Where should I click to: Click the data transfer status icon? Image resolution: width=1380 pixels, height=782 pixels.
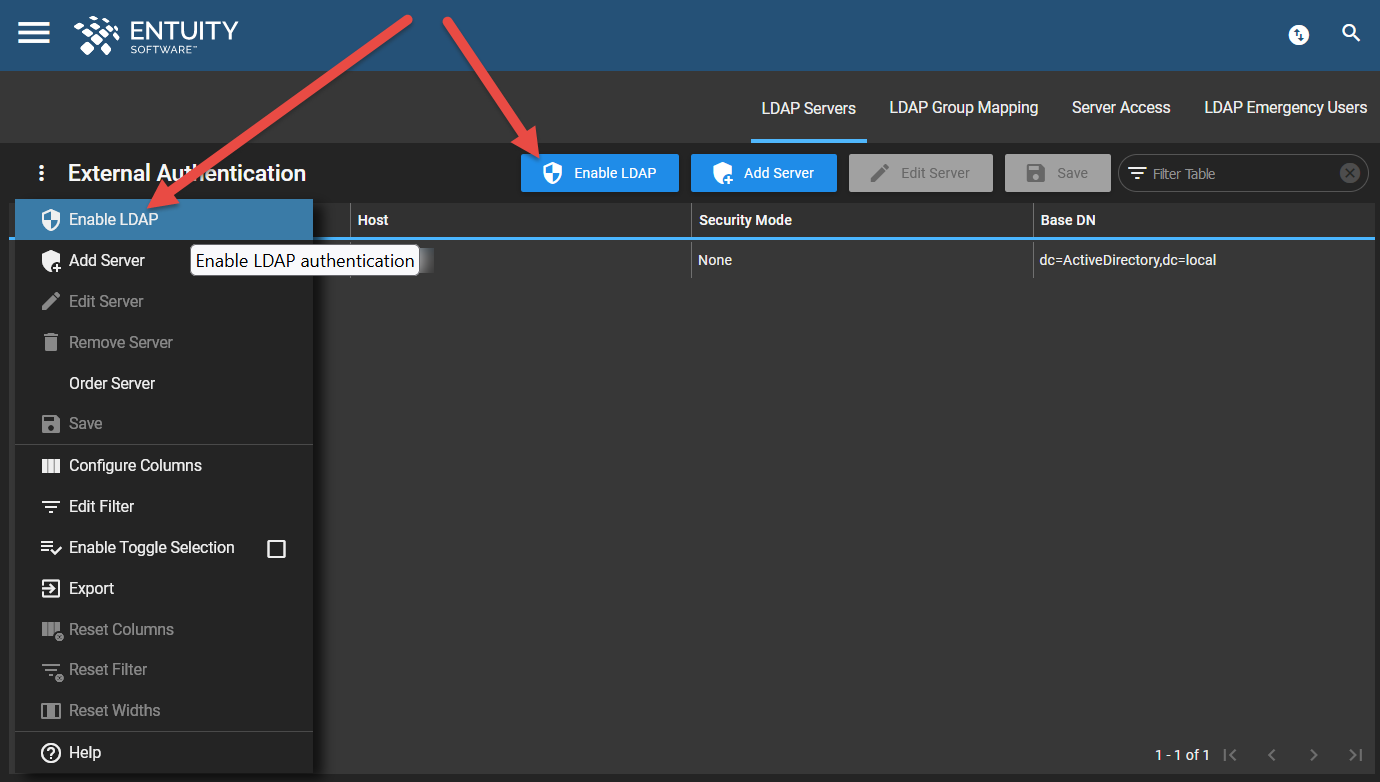click(1298, 35)
